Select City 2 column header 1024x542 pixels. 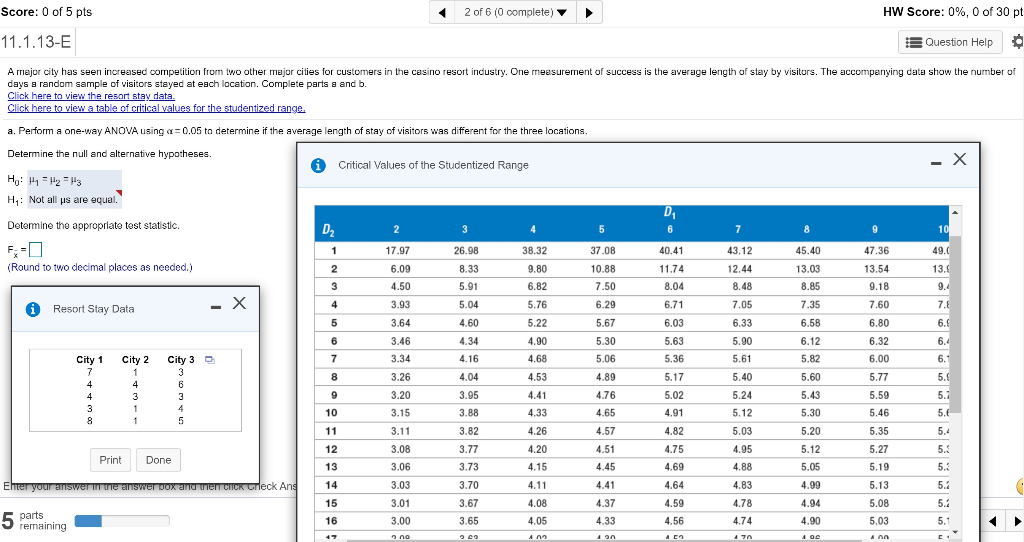click(x=135, y=360)
